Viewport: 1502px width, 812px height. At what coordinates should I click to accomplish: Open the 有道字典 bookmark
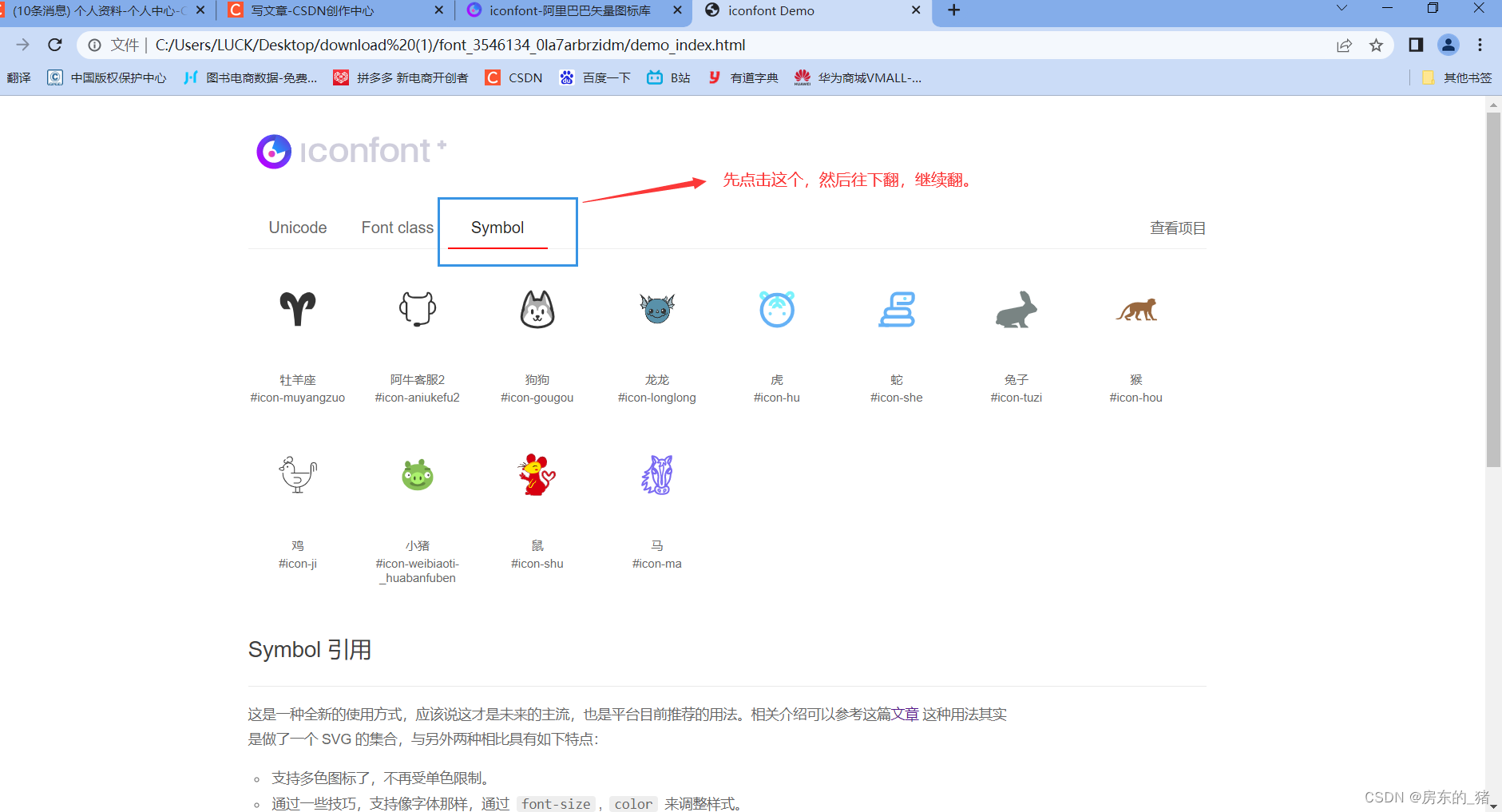coord(743,77)
